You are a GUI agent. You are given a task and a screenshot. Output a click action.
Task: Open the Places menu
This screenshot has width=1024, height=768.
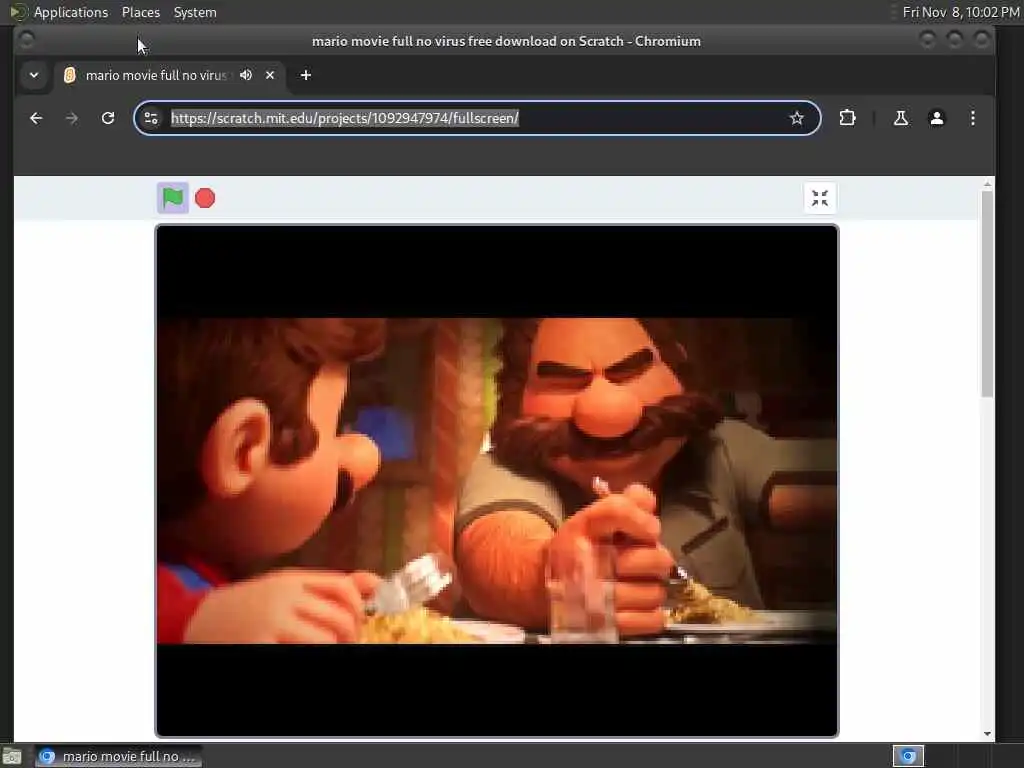point(140,12)
